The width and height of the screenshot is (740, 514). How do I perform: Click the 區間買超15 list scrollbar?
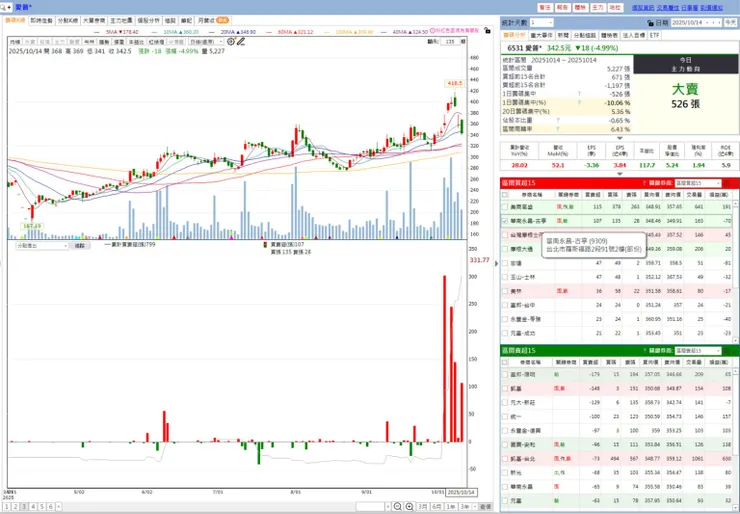[x=735, y=272]
